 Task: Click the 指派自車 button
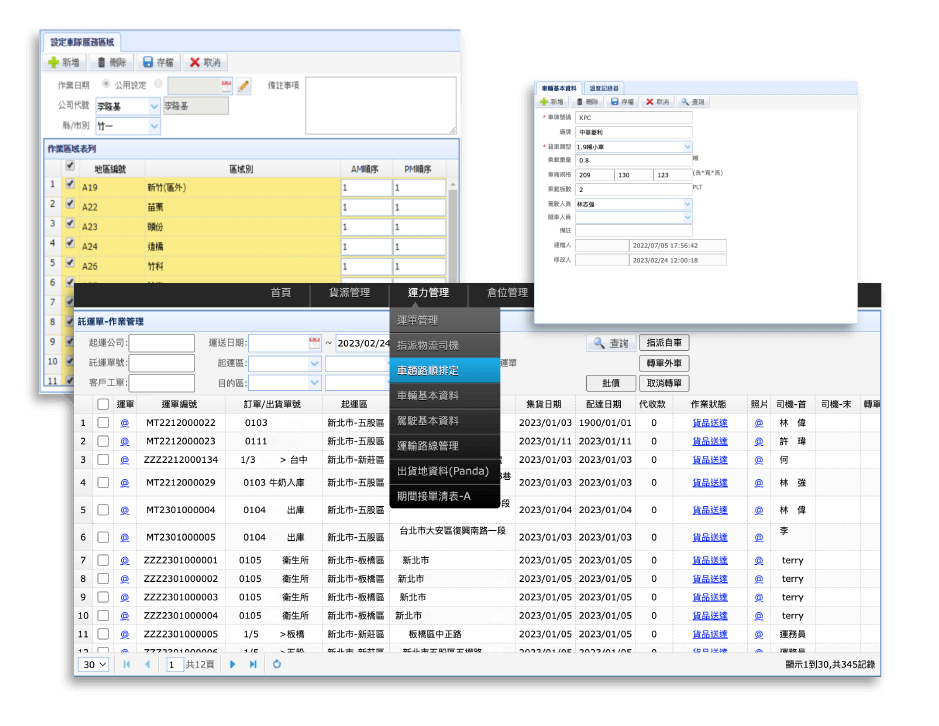tap(663, 343)
